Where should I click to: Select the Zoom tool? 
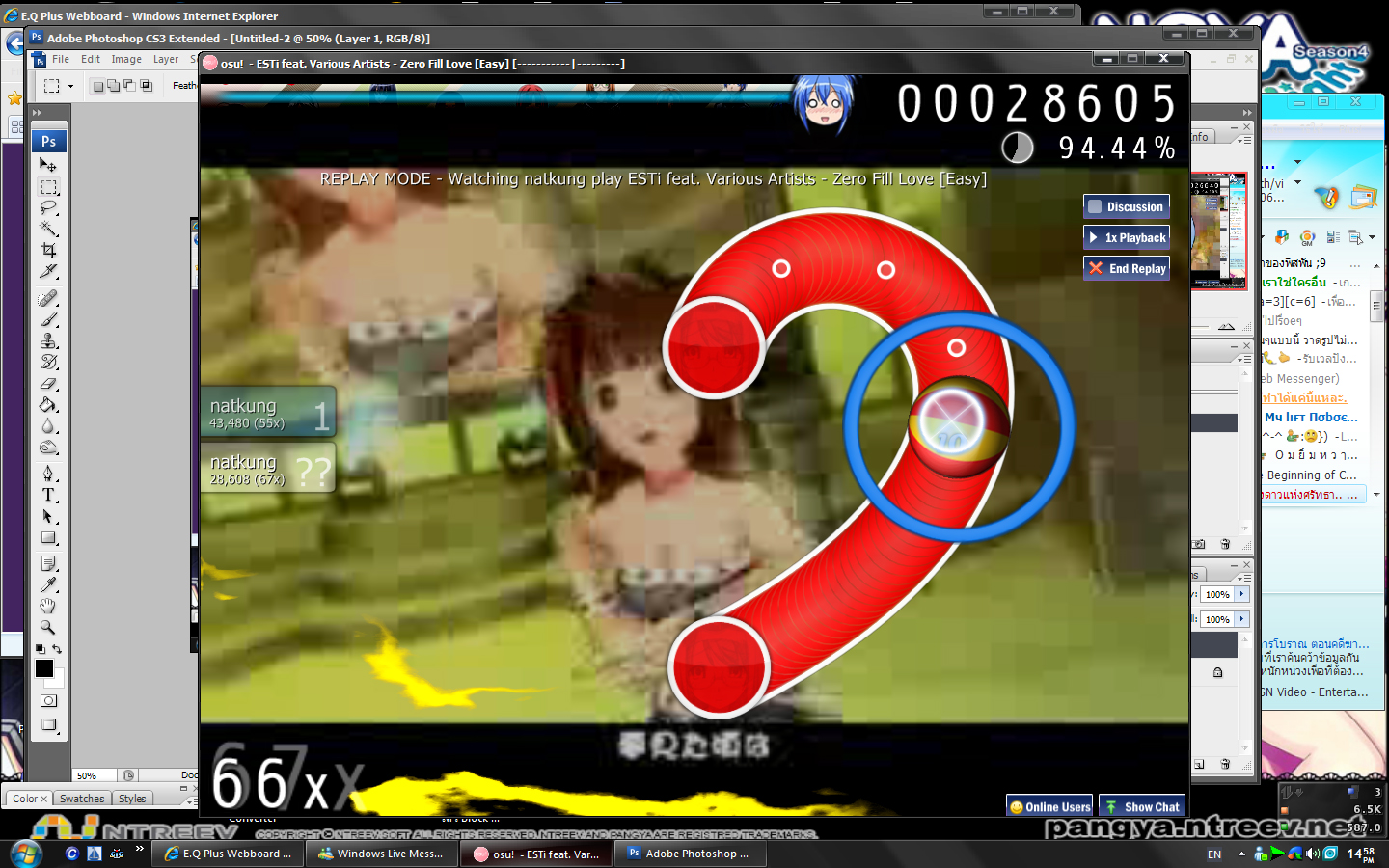(48, 627)
